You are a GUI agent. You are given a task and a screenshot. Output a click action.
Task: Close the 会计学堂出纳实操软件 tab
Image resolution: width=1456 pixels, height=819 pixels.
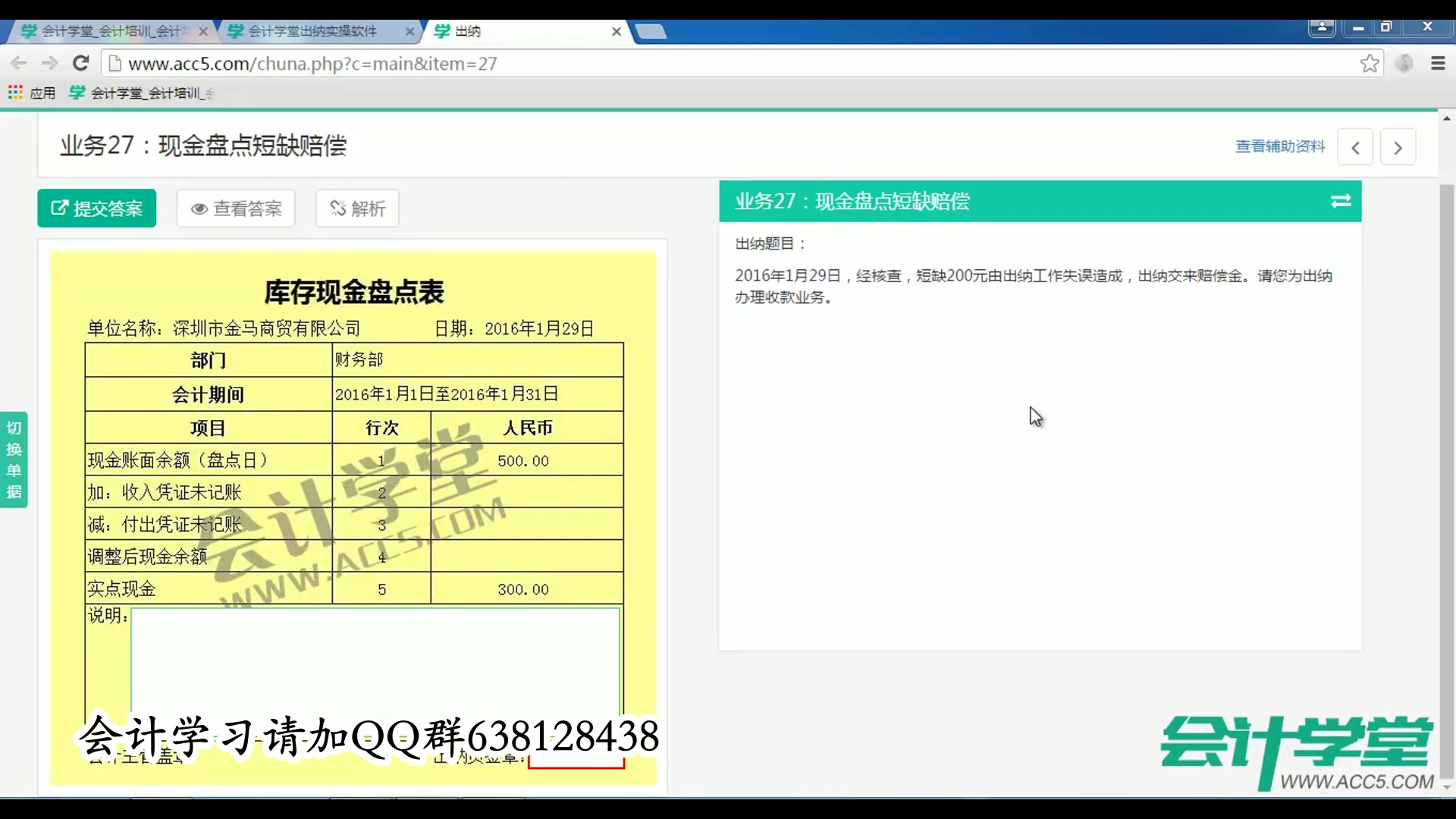click(x=409, y=31)
